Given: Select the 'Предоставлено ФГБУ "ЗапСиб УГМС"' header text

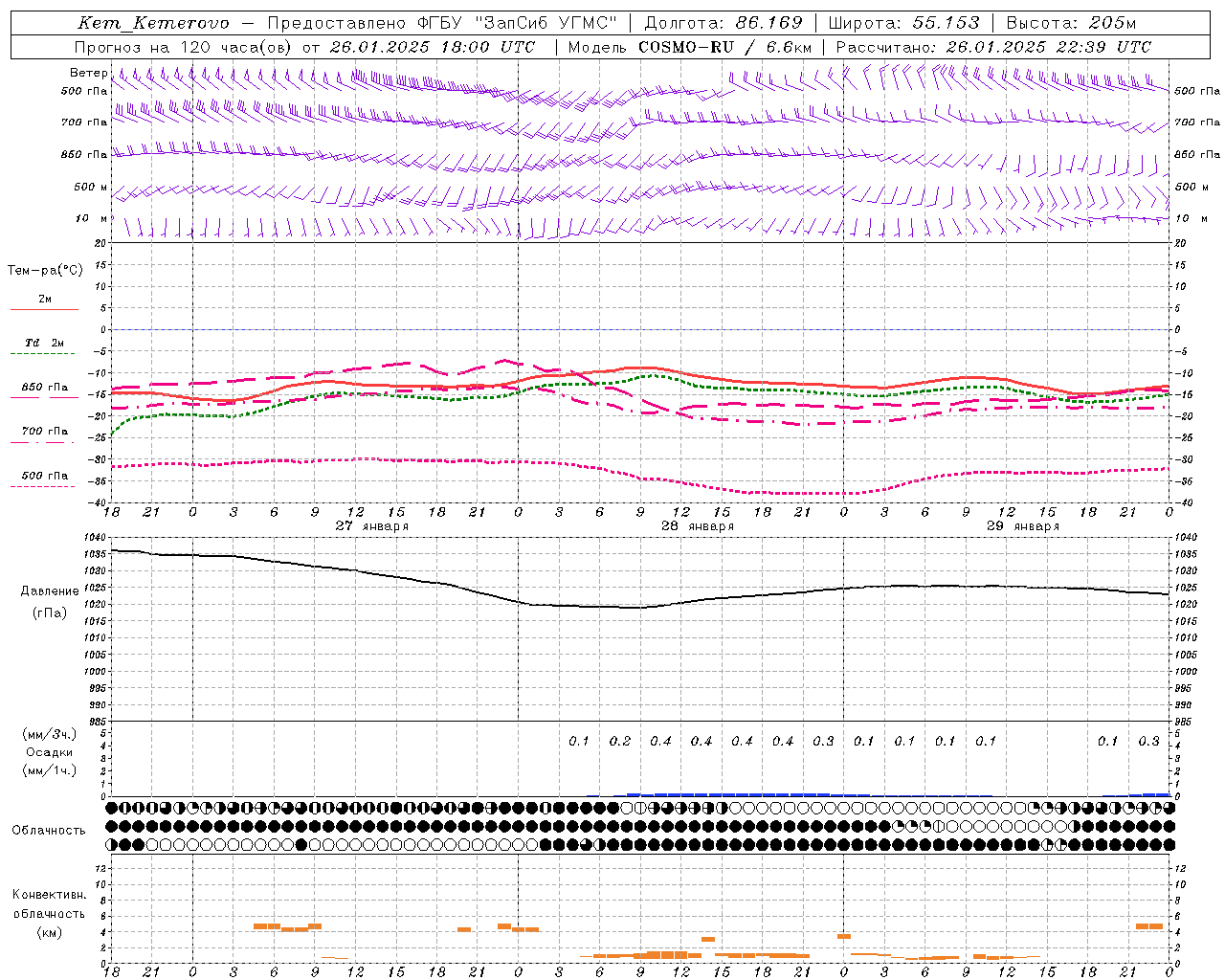Looking at the screenshot, I should (442, 23).
